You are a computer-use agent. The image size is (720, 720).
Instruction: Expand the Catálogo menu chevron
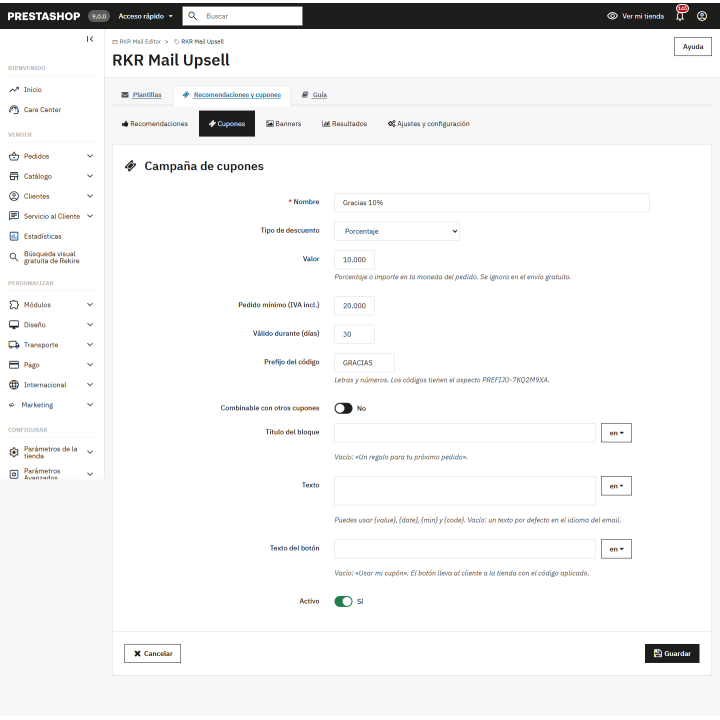[90, 176]
